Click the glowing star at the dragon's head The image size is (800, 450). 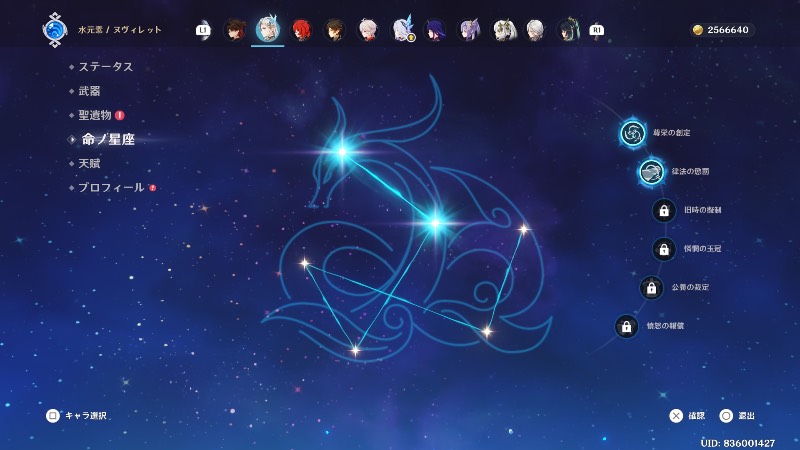point(342,152)
